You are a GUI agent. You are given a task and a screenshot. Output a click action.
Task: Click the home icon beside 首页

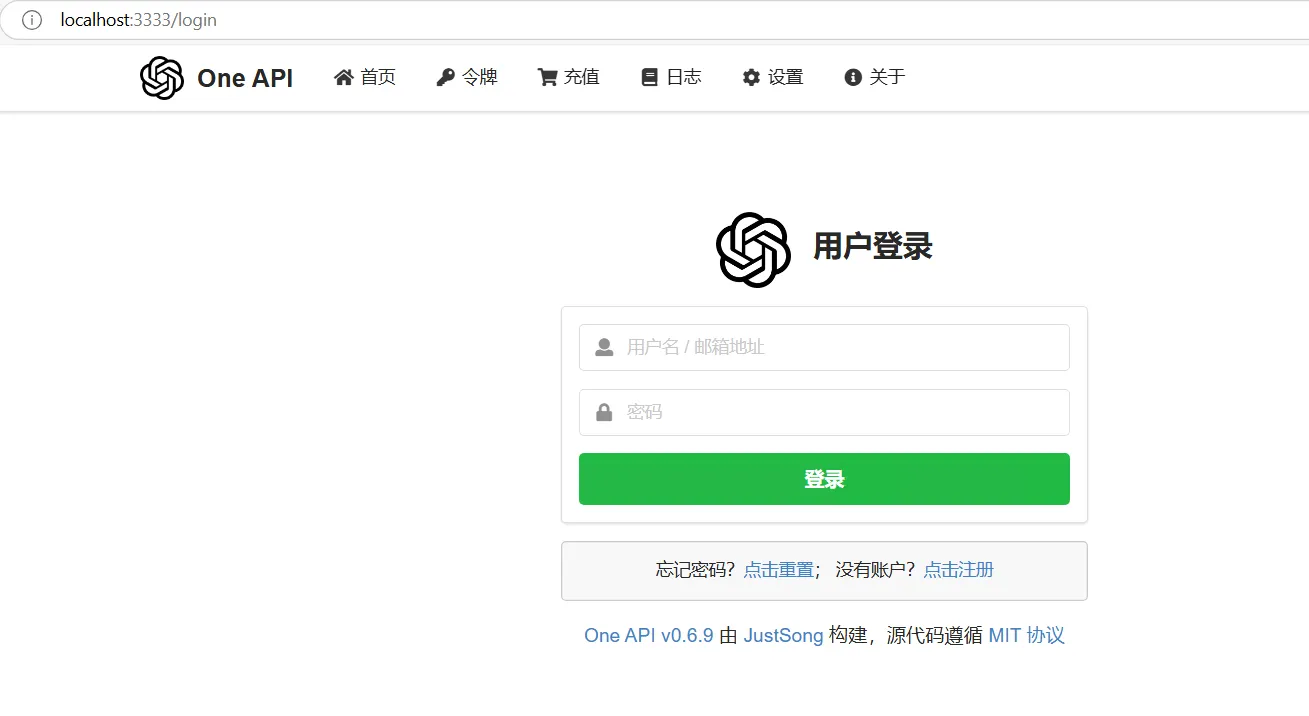coord(344,77)
